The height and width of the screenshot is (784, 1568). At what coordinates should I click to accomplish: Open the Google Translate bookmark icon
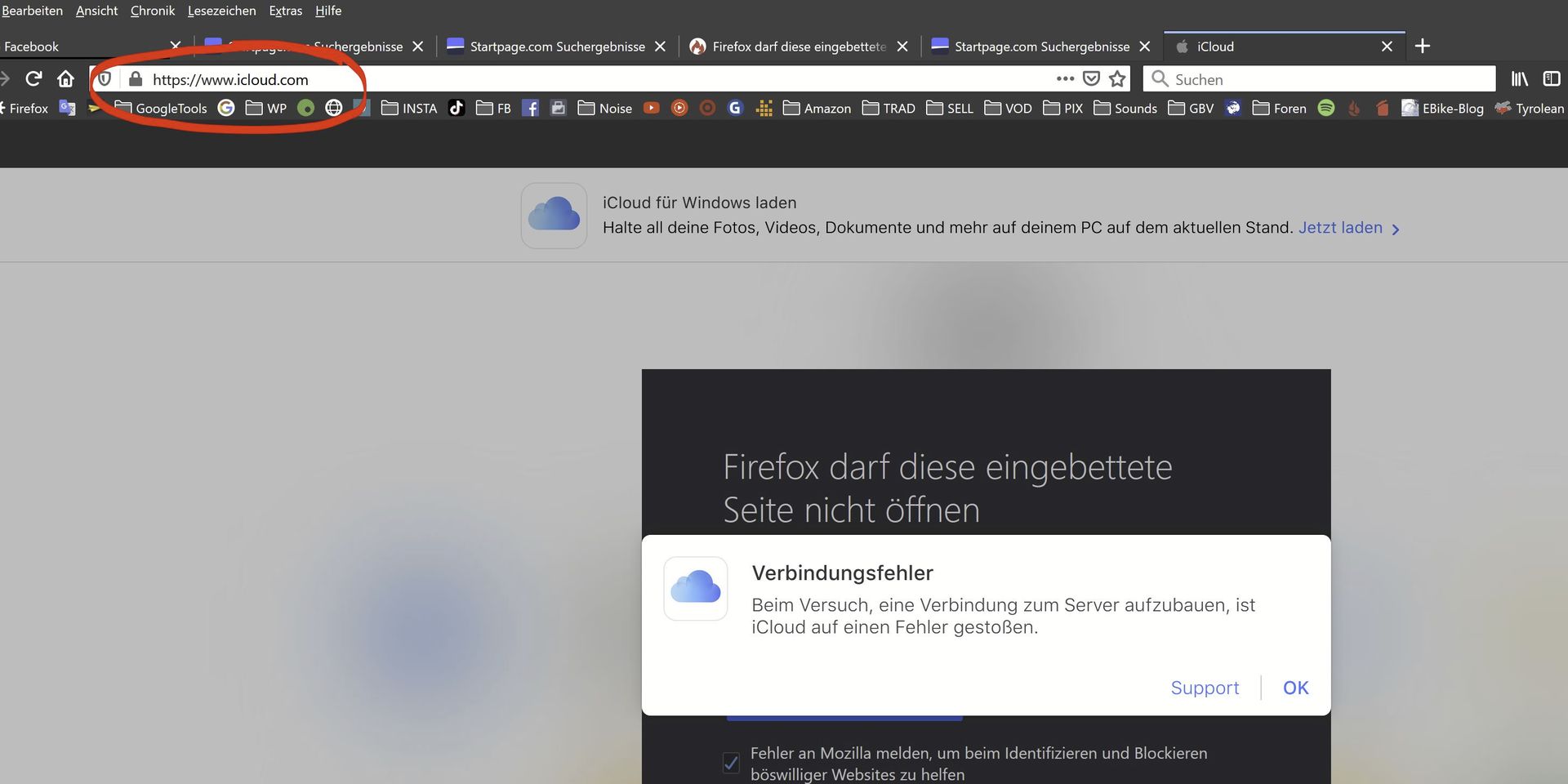click(68, 108)
